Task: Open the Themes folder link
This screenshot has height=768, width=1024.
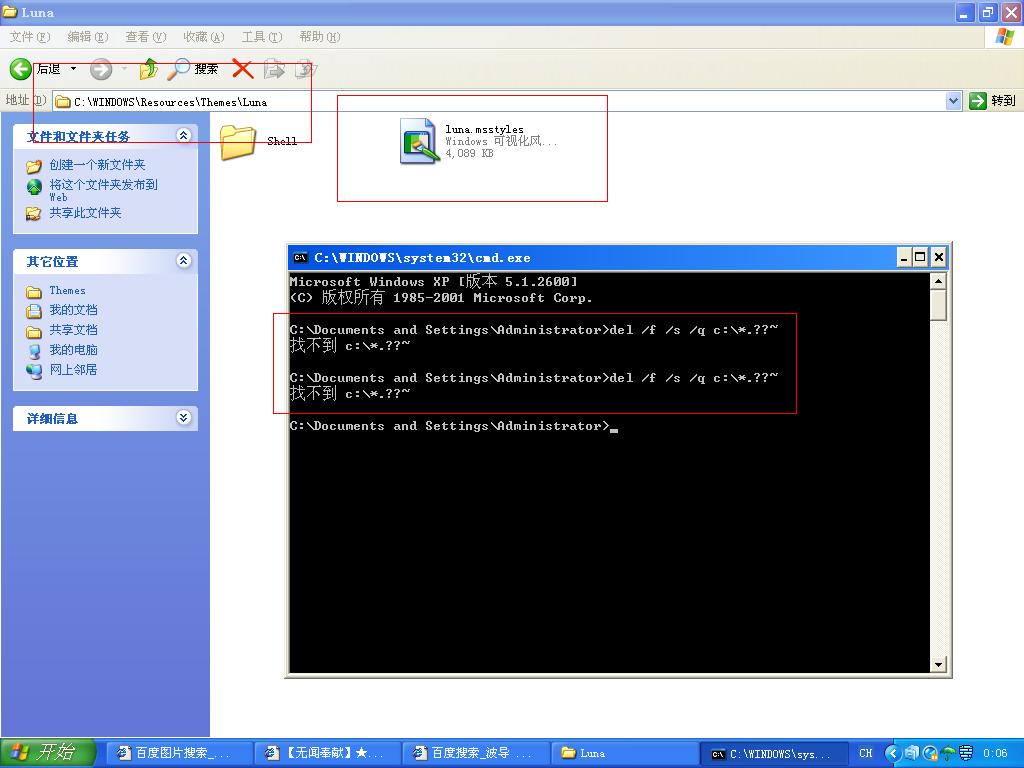Action: (x=67, y=291)
